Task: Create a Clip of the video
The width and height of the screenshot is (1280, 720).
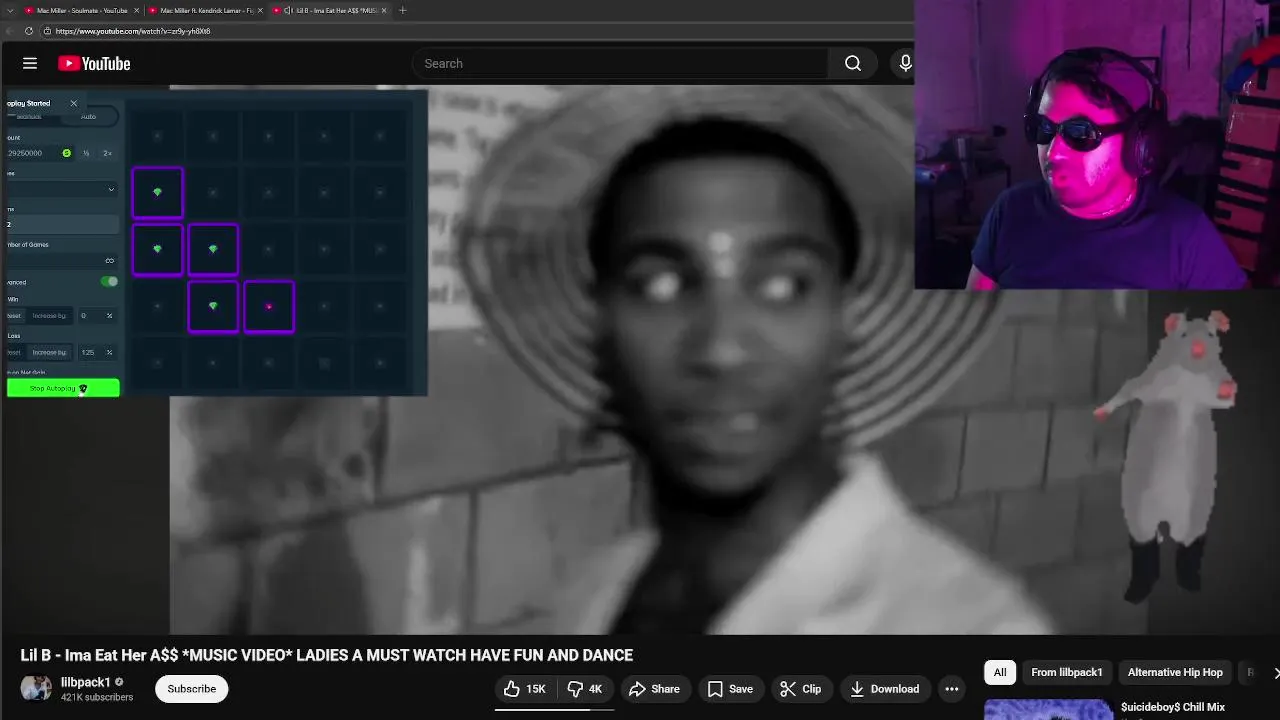Action: point(800,689)
